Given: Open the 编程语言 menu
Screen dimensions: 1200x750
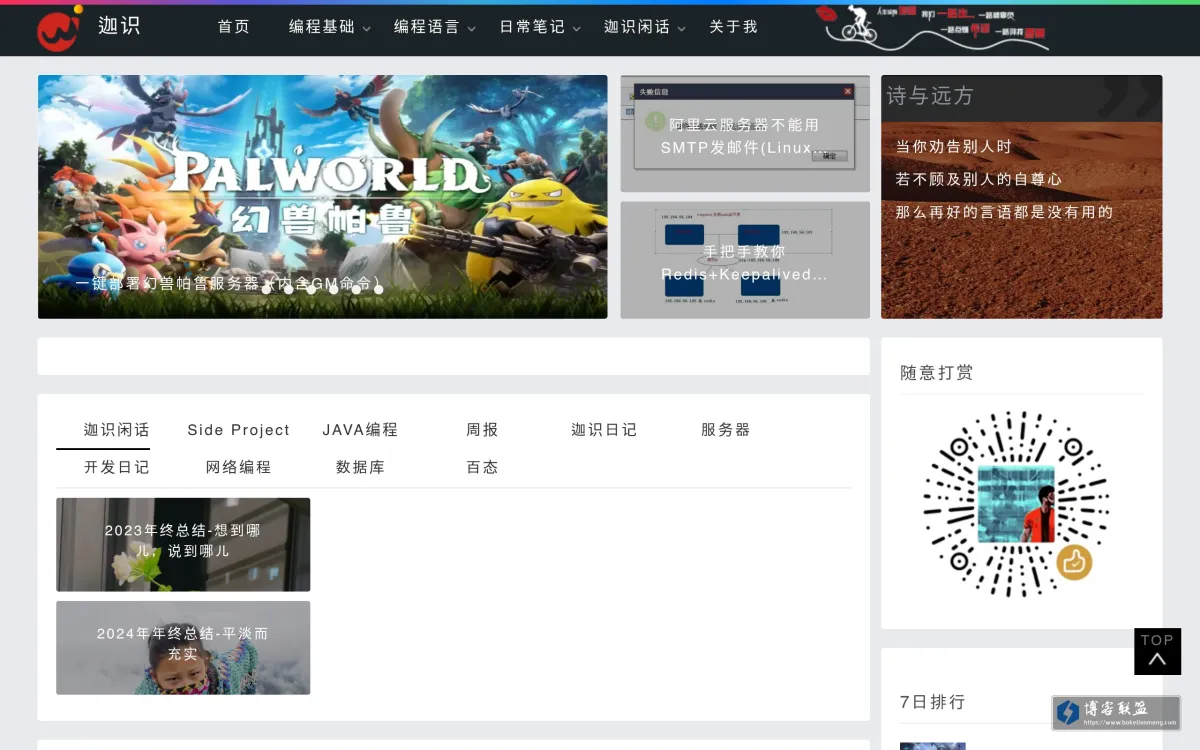Looking at the screenshot, I should pyautogui.click(x=427, y=27).
